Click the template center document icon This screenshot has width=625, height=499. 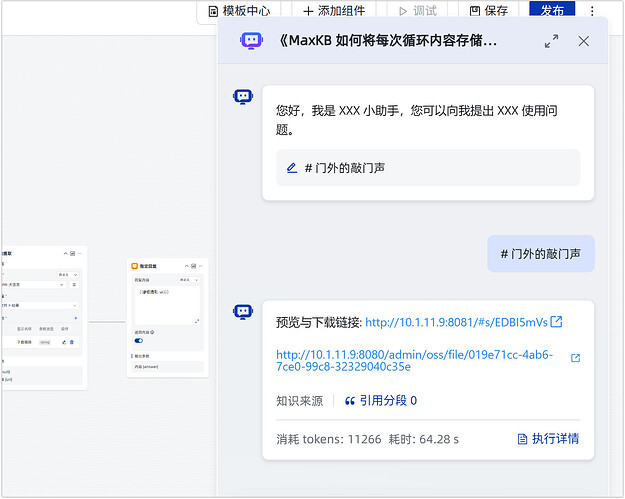pos(213,11)
